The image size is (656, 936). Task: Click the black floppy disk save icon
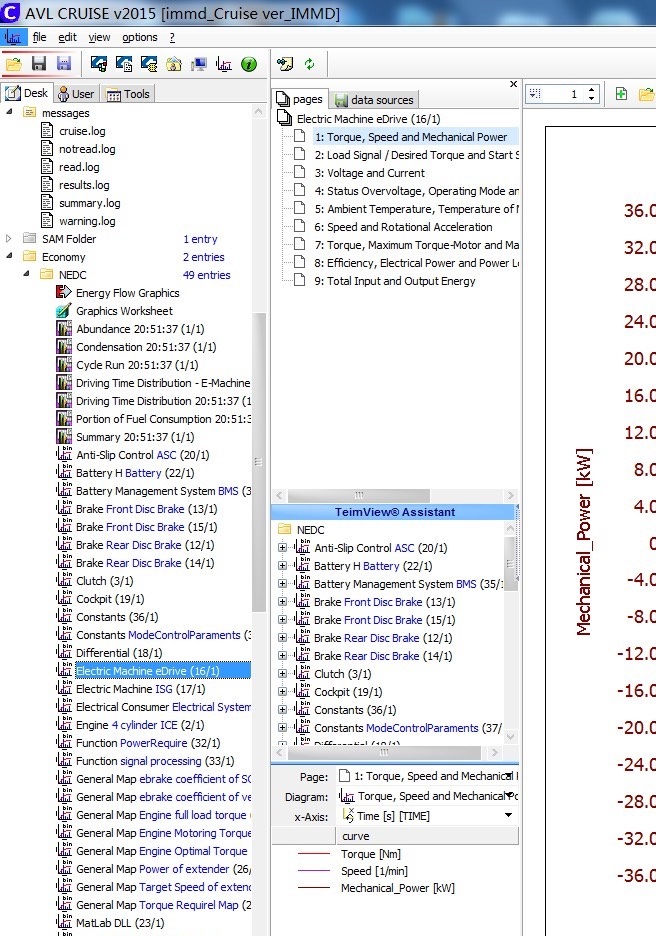[39, 63]
